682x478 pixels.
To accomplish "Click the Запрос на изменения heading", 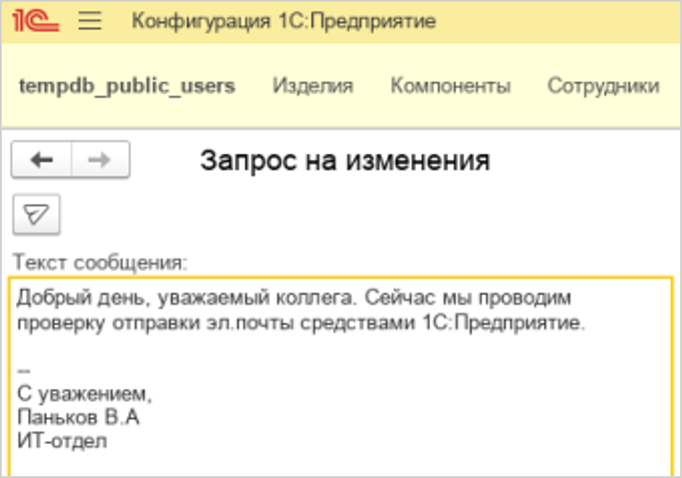I will 345,160.
